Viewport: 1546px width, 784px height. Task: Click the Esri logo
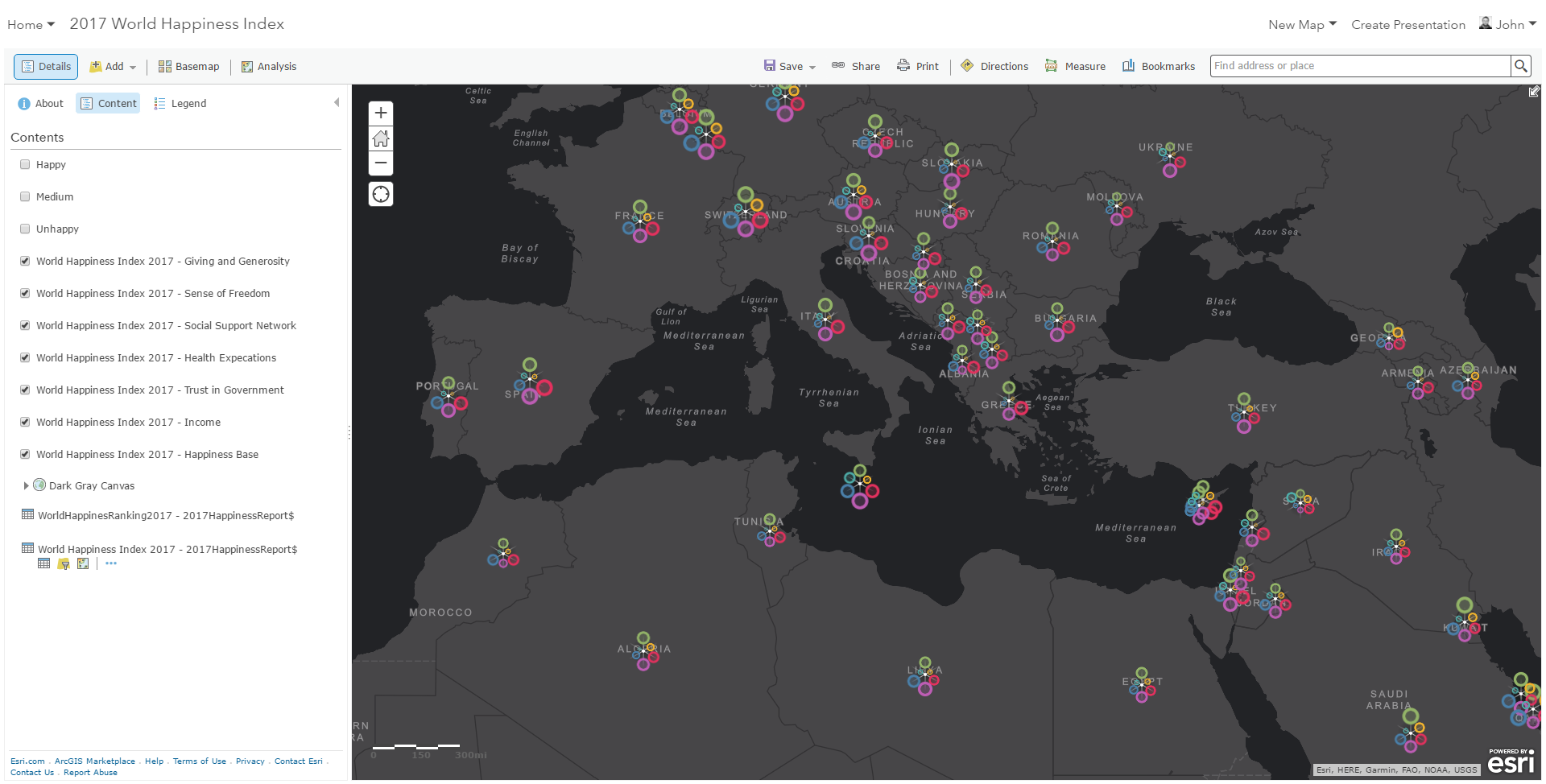pyautogui.click(x=1511, y=761)
